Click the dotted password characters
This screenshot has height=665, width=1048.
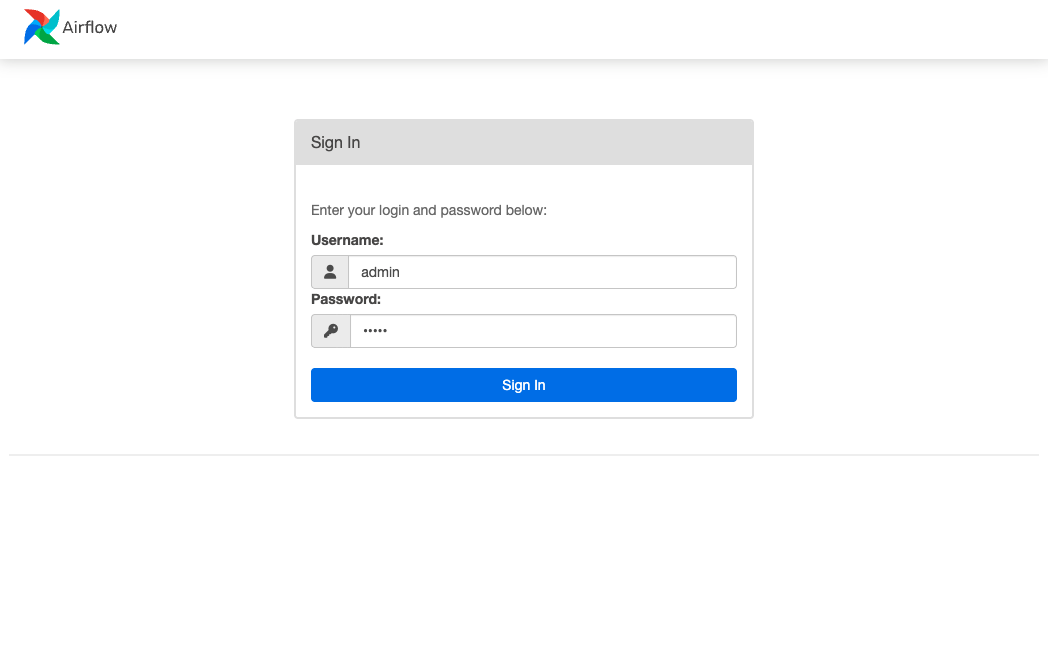pyautogui.click(x=376, y=330)
